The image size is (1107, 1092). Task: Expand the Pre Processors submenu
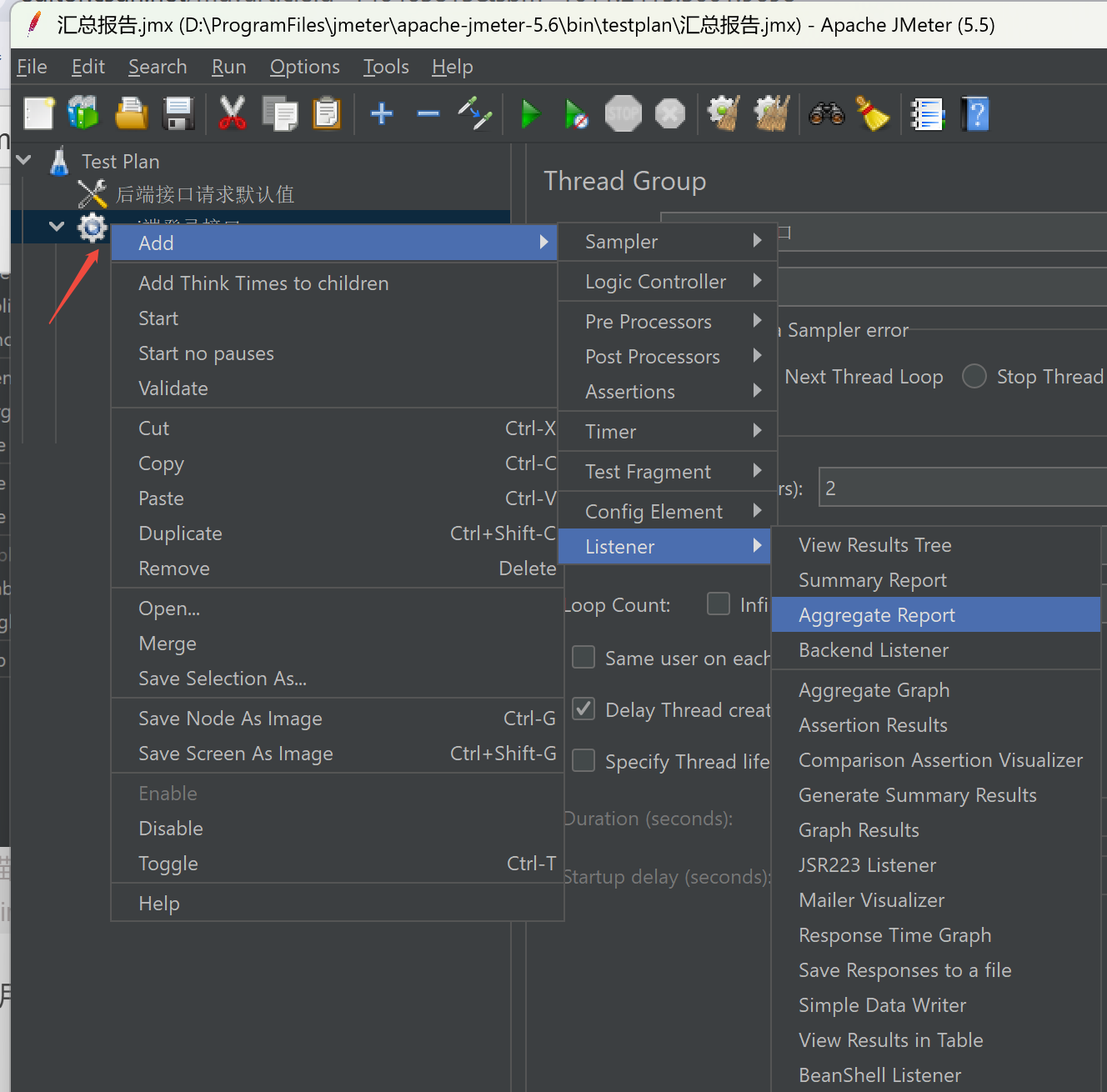point(668,322)
